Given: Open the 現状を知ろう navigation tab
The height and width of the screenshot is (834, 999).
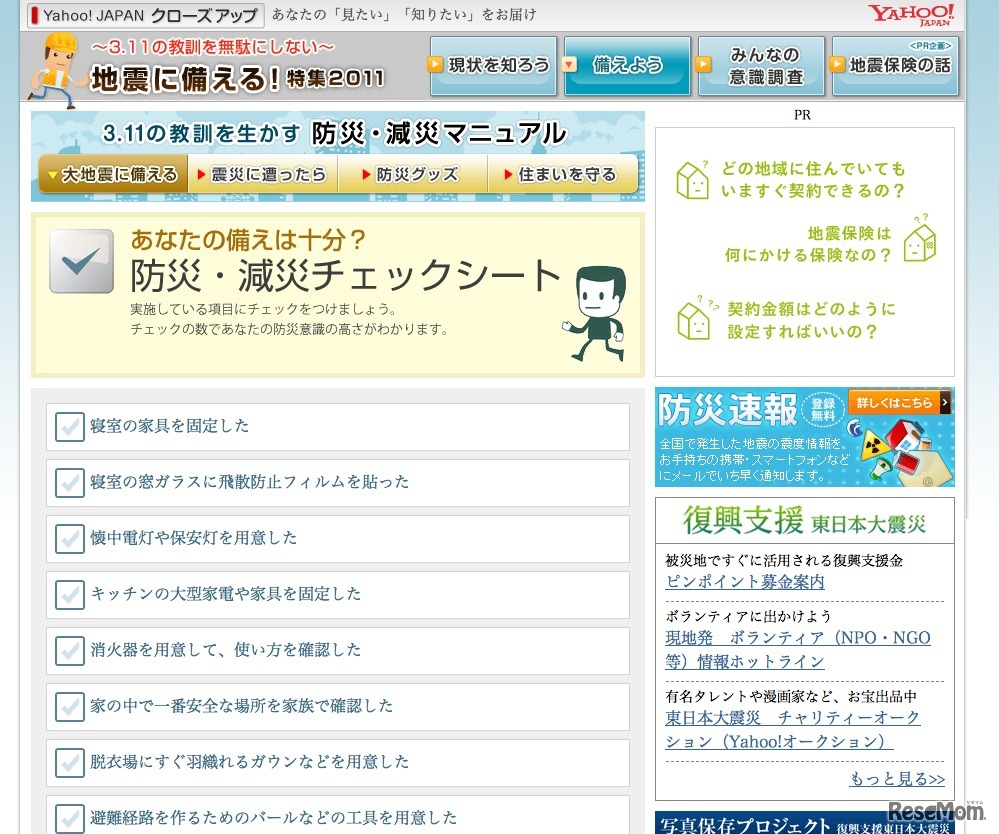Looking at the screenshot, I should (x=493, y=66).
